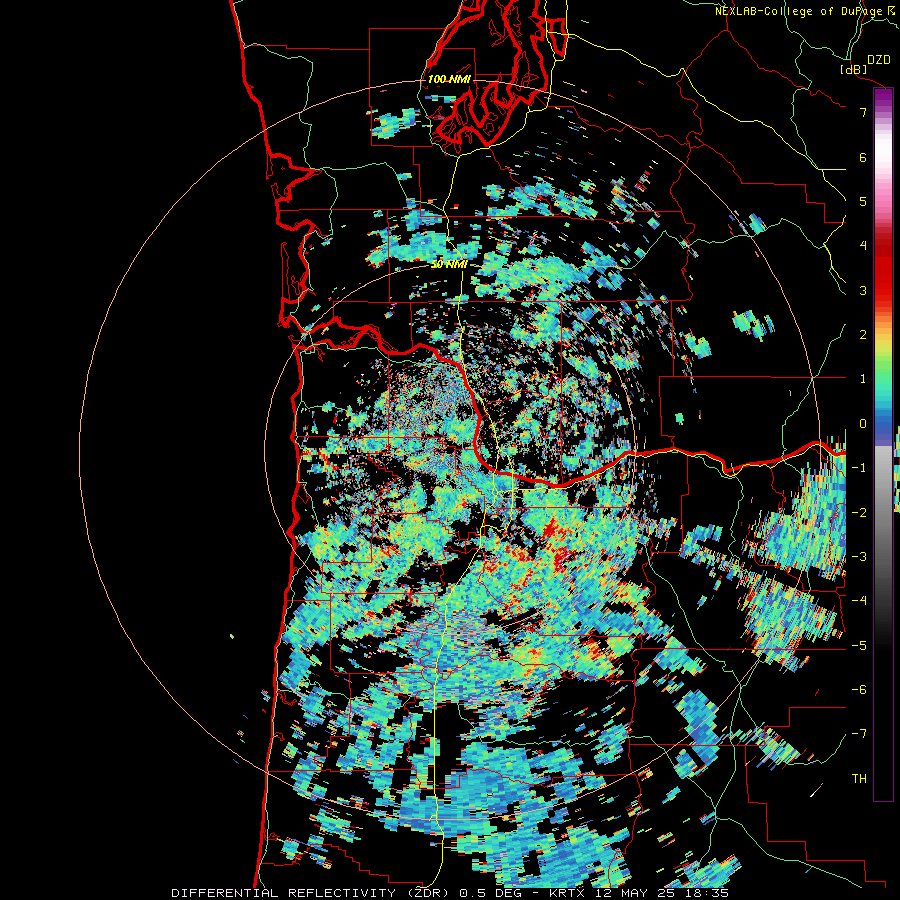Click the -7 value on color scale

859,734
